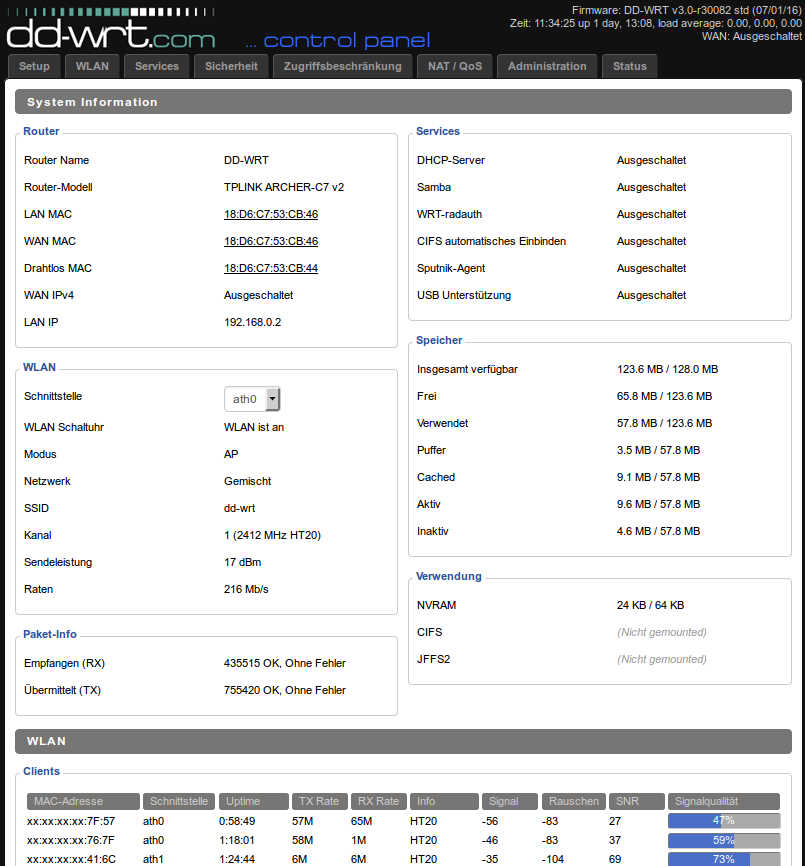Click the Frei memory value 65.8 MB
This screenshot has height=866, width=805.
(664, 397)
